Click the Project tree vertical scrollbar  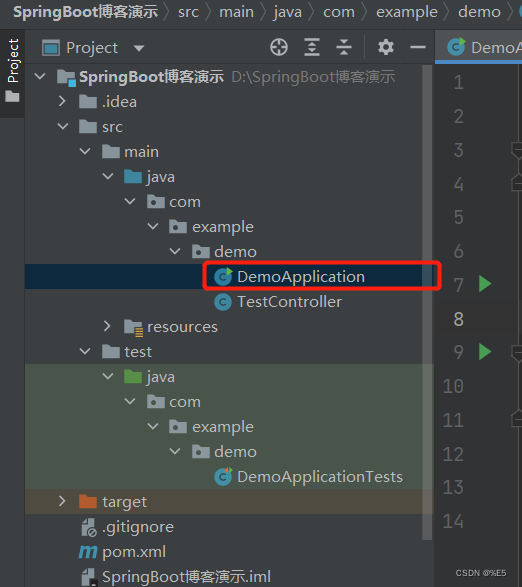pos(427,302)
